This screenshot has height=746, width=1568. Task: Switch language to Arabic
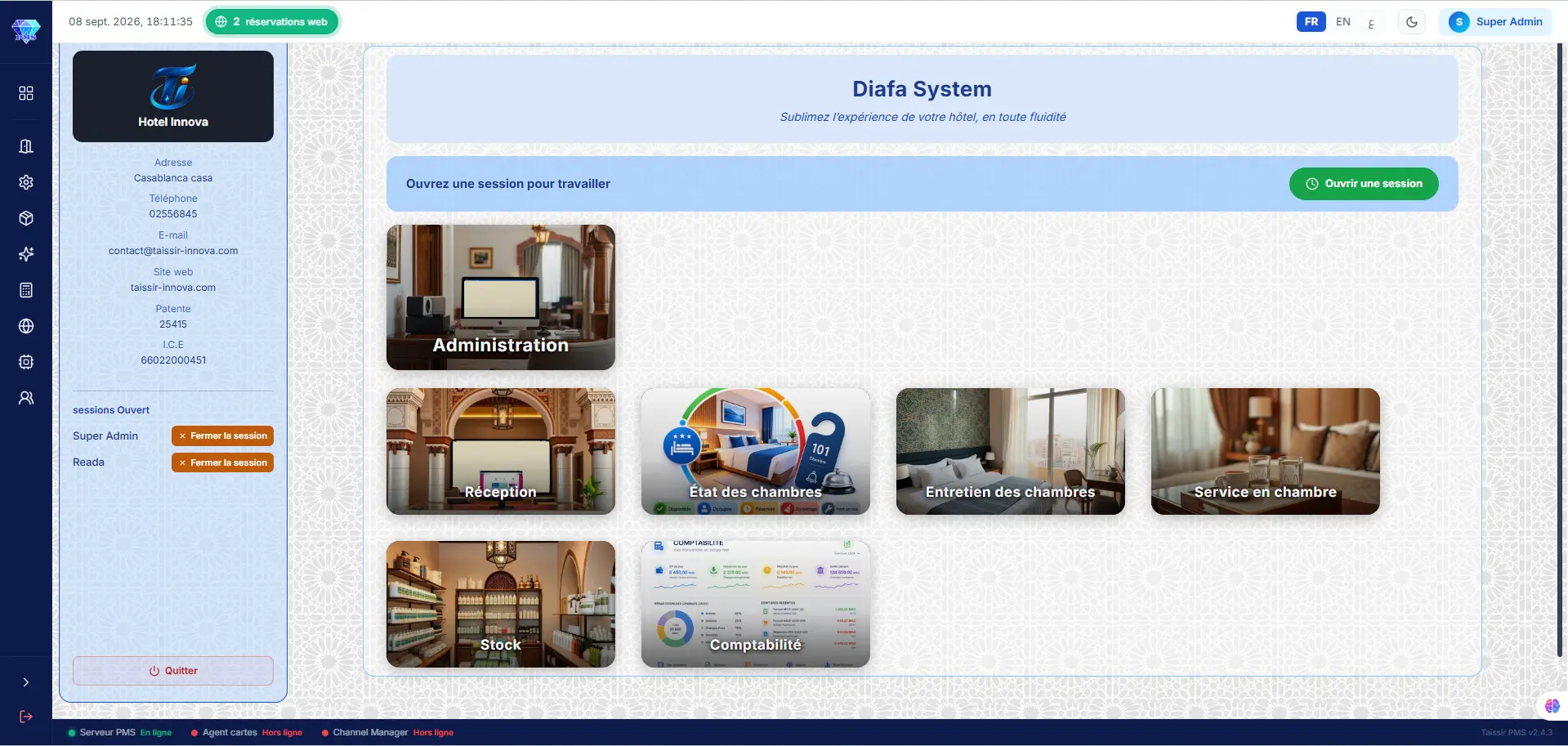(1371, 24)
